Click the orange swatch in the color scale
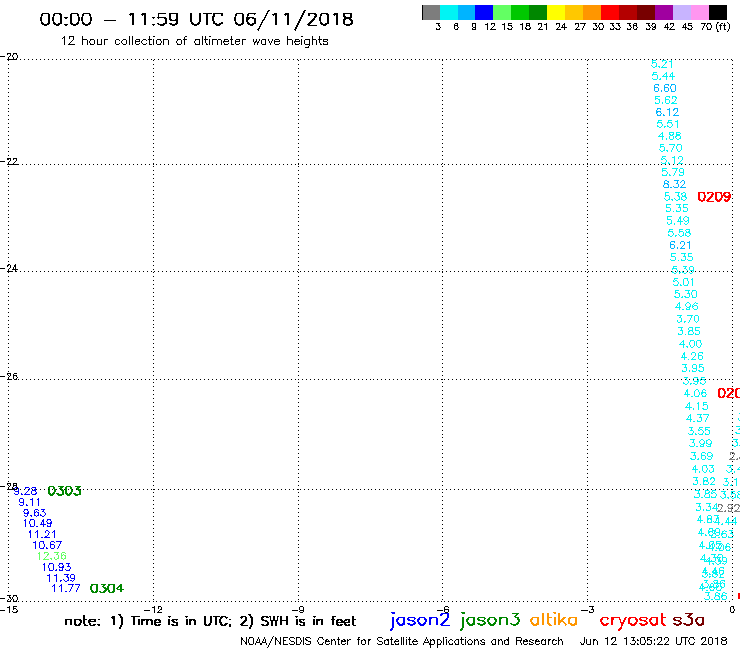This screenshot has width=740, height=650. coord(592,12)
